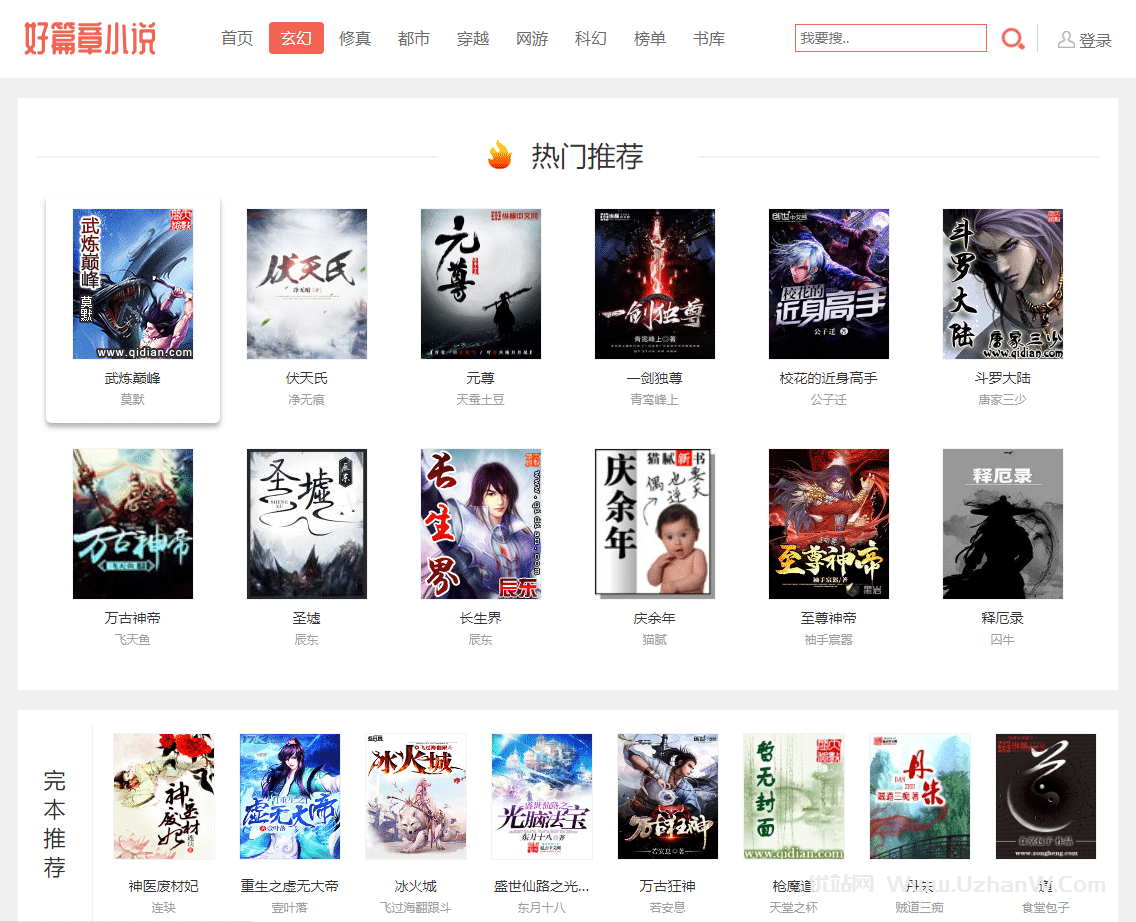Switch to the 穿越 category

[473, 38]
